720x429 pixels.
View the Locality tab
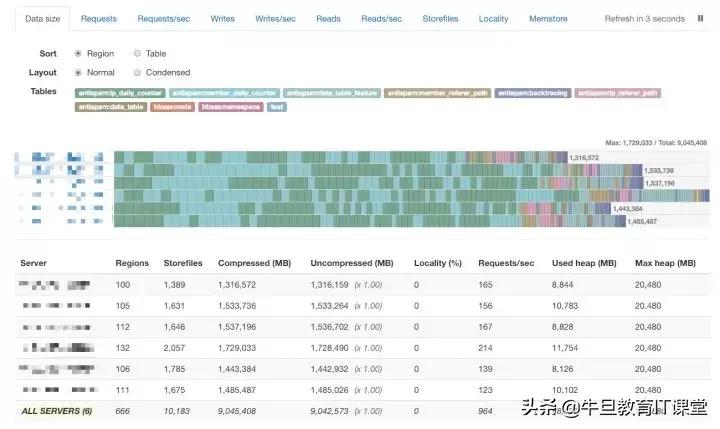pos(494,19)
